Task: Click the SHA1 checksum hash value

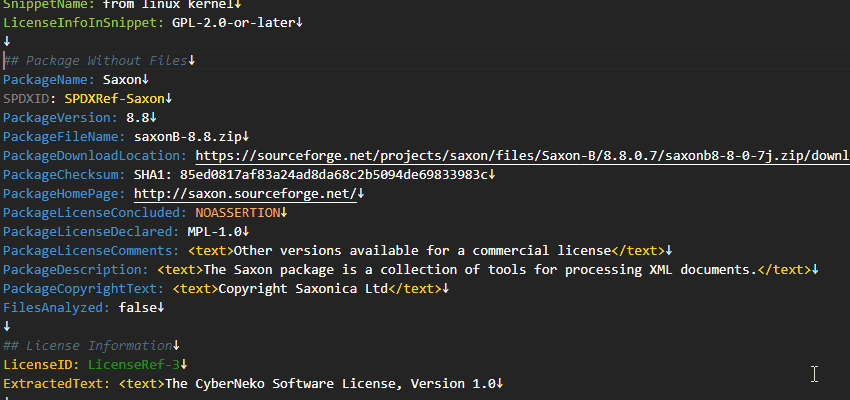Action: point(332,175)
